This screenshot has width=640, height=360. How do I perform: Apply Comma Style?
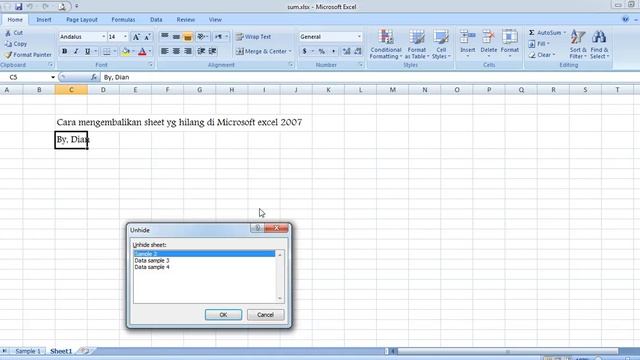pos(333,51)
